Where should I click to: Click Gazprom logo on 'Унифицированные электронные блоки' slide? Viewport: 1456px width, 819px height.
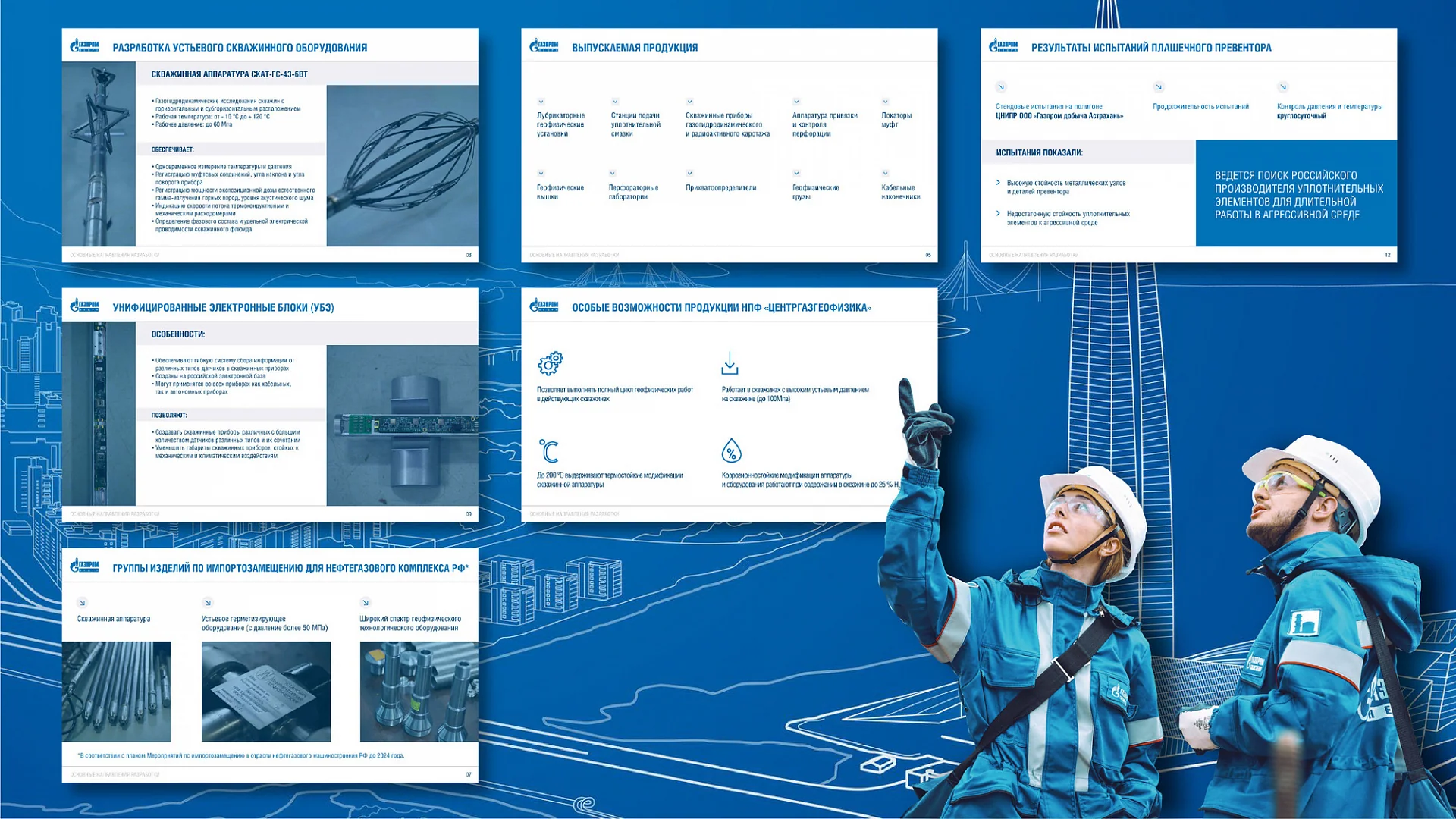pos(84,306)
